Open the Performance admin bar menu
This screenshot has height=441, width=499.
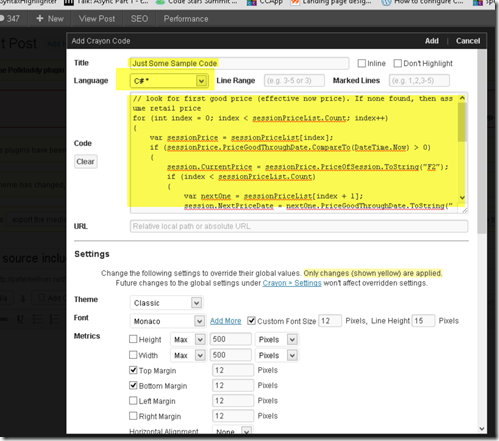point(186,19)
